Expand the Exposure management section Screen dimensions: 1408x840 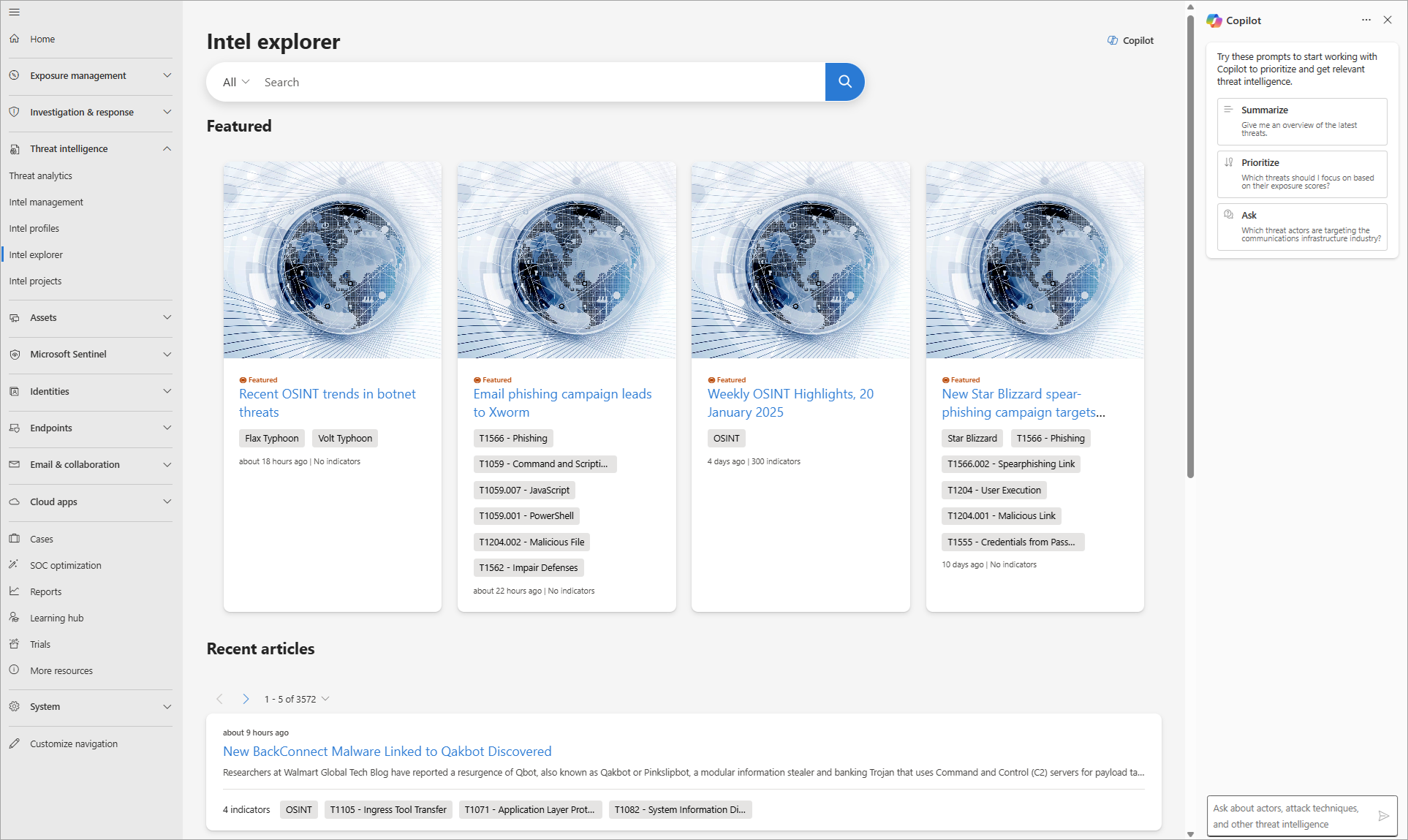(x=167, y=75)
